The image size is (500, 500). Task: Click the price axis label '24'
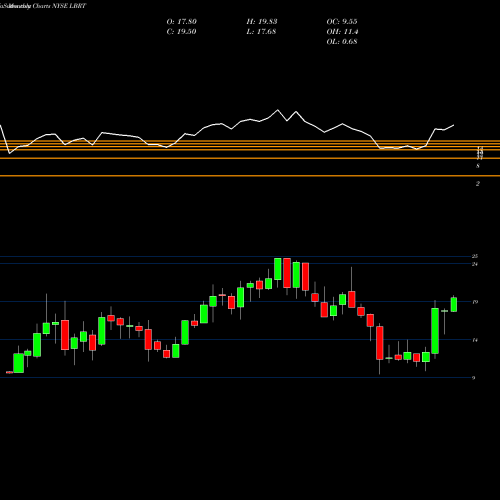[475, 264]
